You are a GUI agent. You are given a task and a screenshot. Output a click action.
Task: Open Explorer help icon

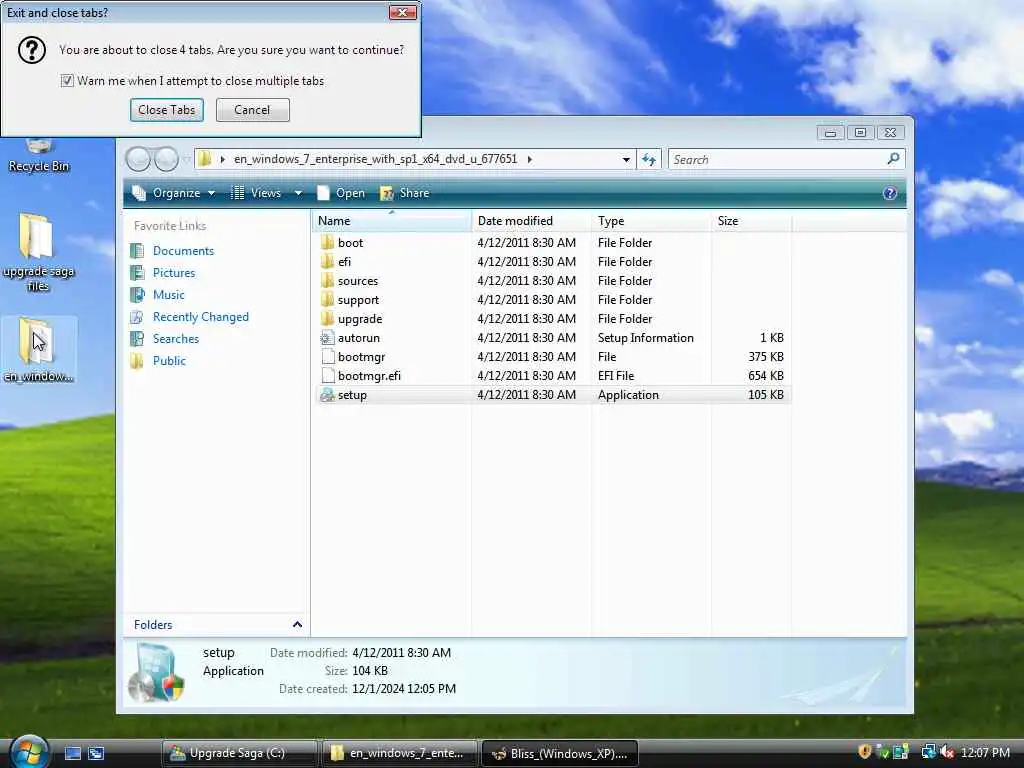[x=889, y=193]
